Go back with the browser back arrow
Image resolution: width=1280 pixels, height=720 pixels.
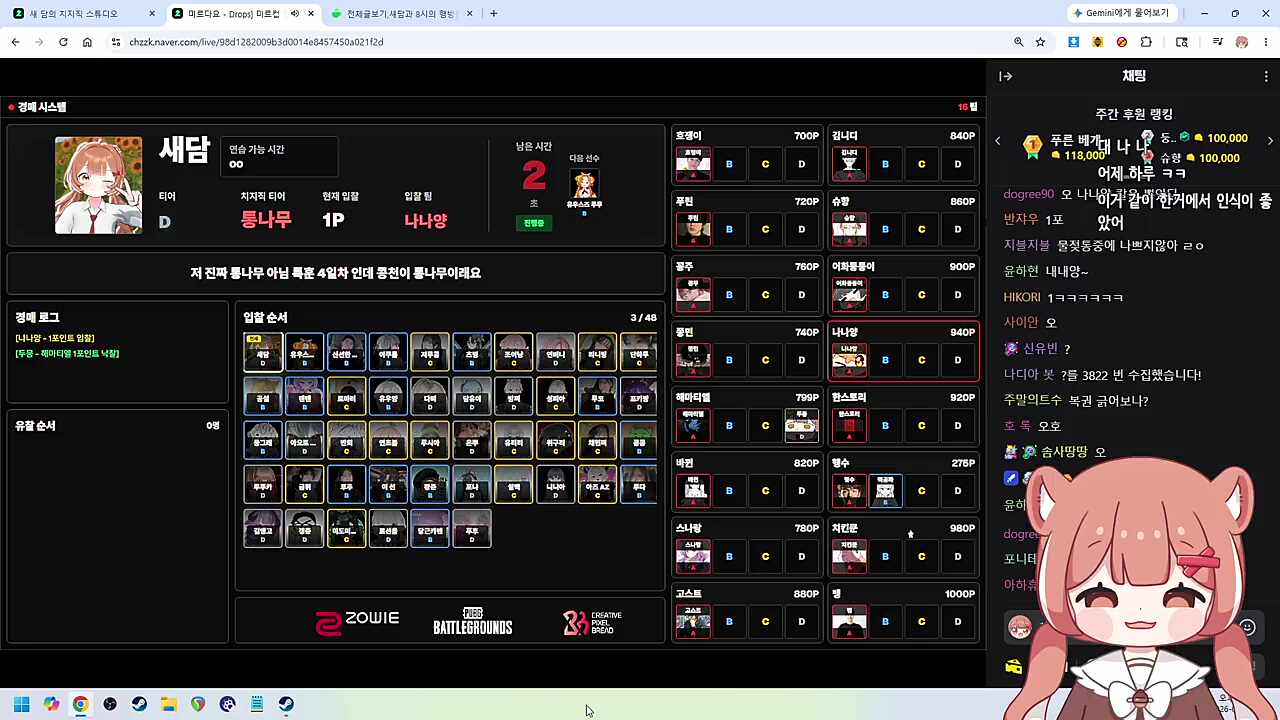(15, 42)
